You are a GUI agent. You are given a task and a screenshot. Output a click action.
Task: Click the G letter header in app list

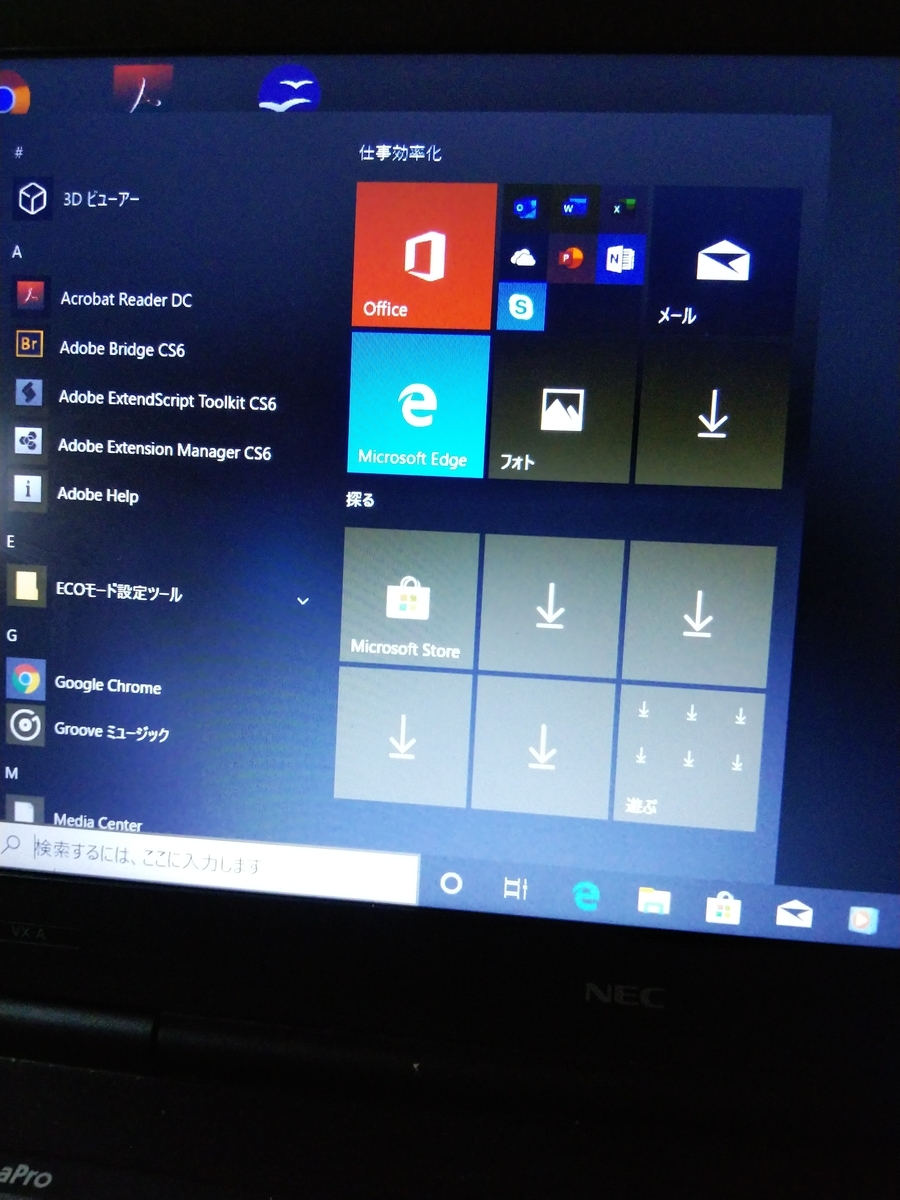point(12,635)
